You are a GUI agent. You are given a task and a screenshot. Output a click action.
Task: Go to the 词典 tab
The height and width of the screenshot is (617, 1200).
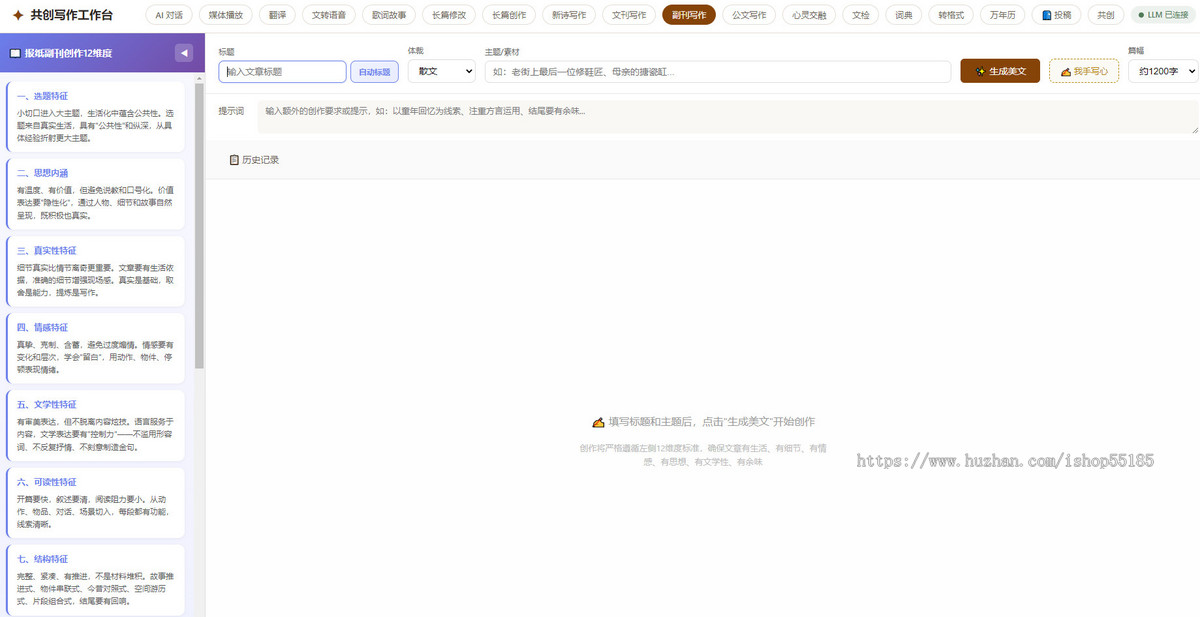point(904,15)
